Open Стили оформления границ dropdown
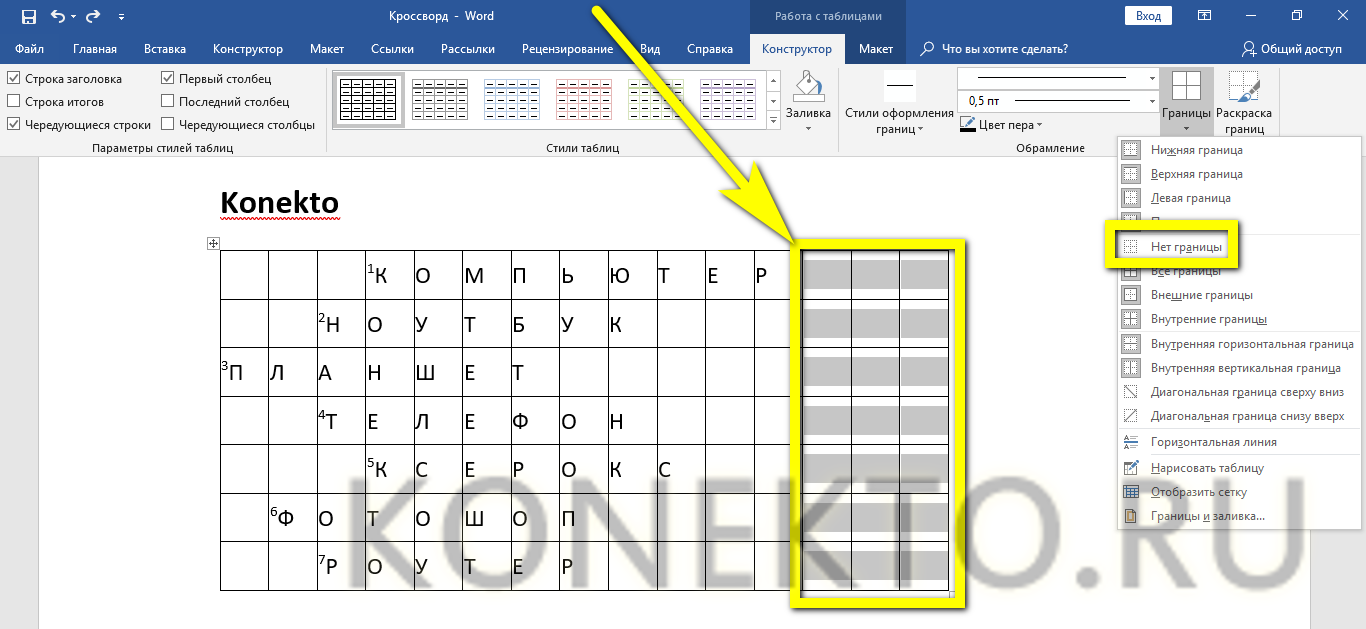The width and height of the screenshot is (1366, 629). [900, 121]
